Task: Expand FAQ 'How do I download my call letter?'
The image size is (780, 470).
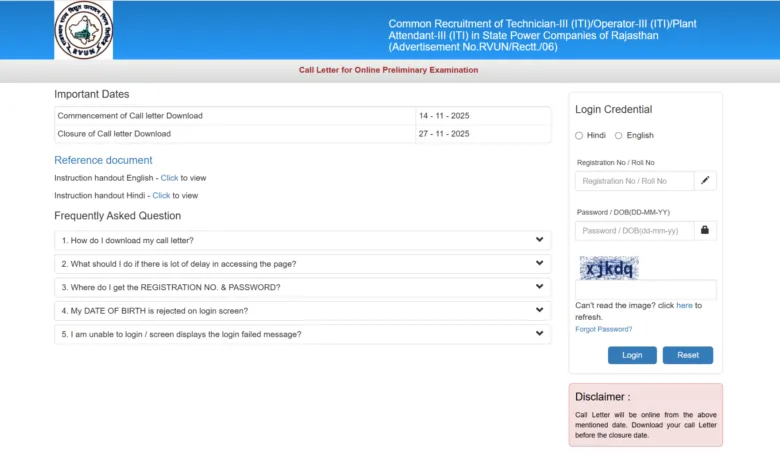Action: pyautogui.click(x=302, y=240)
